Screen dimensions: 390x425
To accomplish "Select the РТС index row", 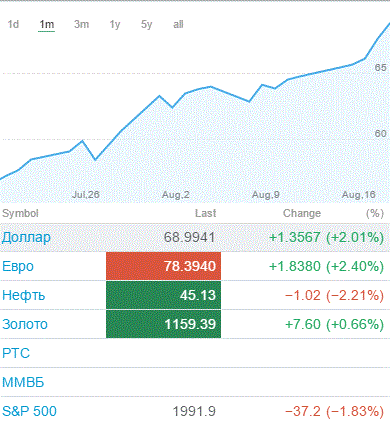I will tap(195, 353).
